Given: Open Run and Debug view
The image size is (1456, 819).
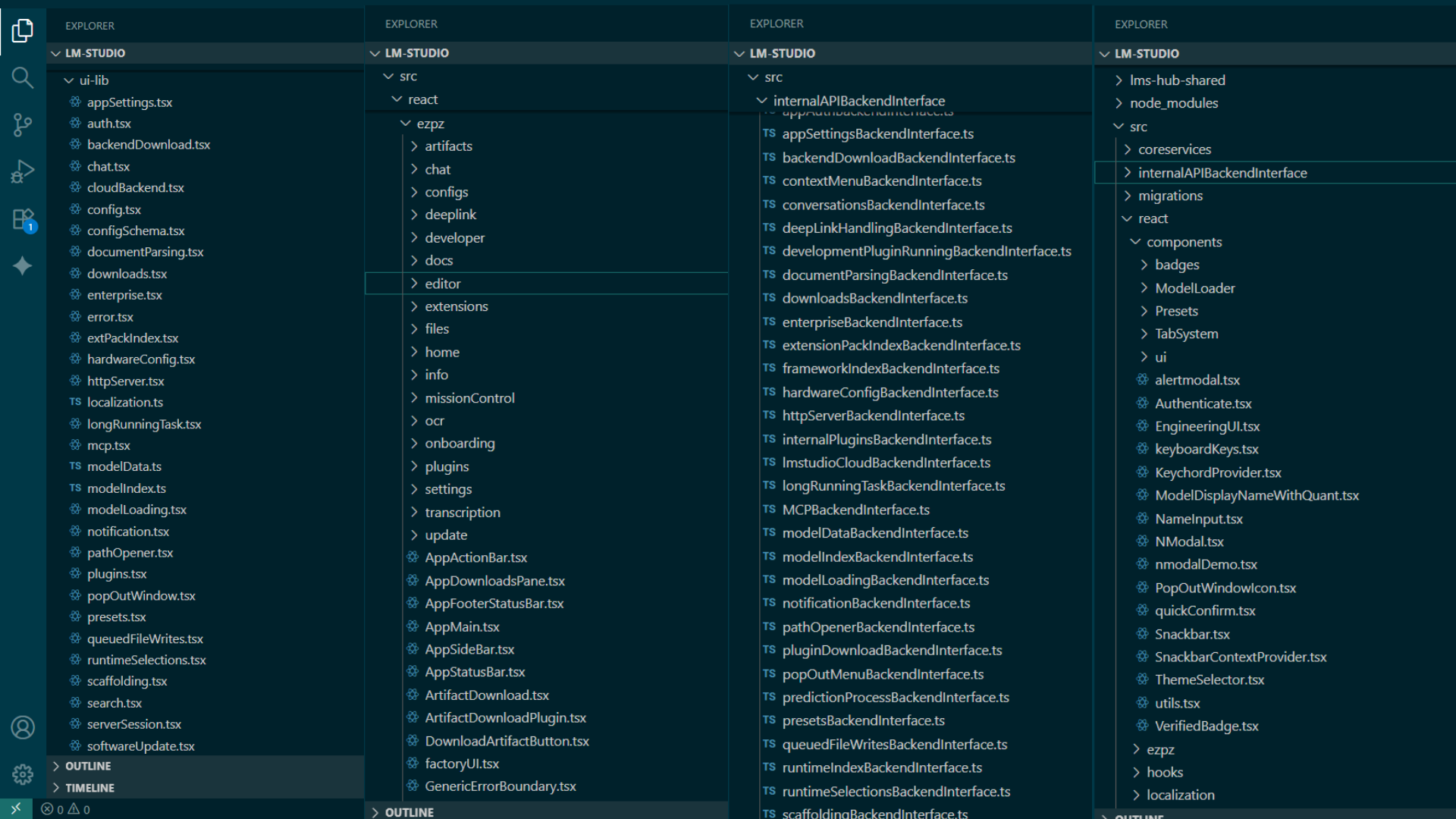Looking at the screenshot, I should click(23, 172).
